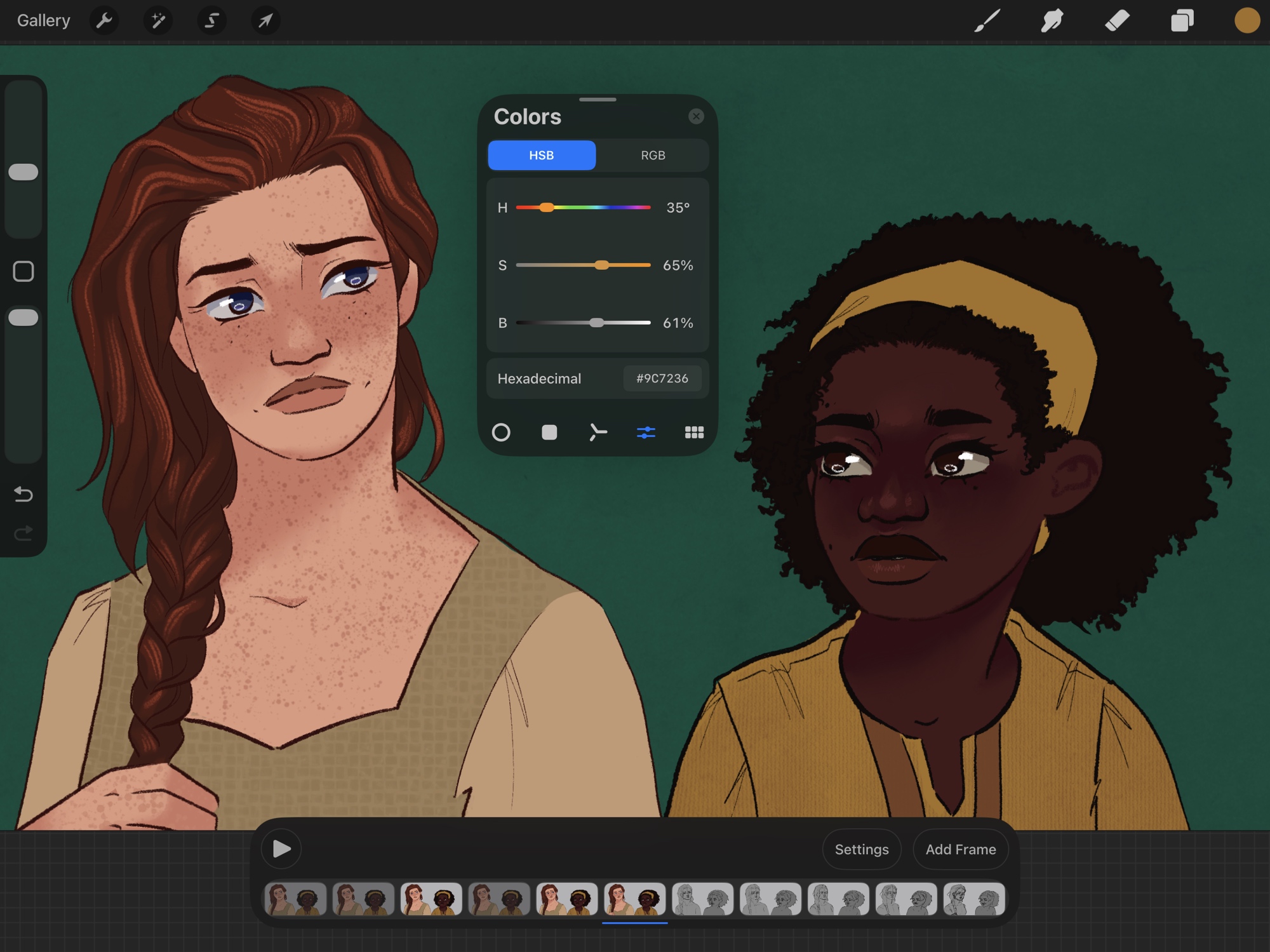Switch to the HSB tab
The width and height of the screenshot is (1270, 952).
542,155
